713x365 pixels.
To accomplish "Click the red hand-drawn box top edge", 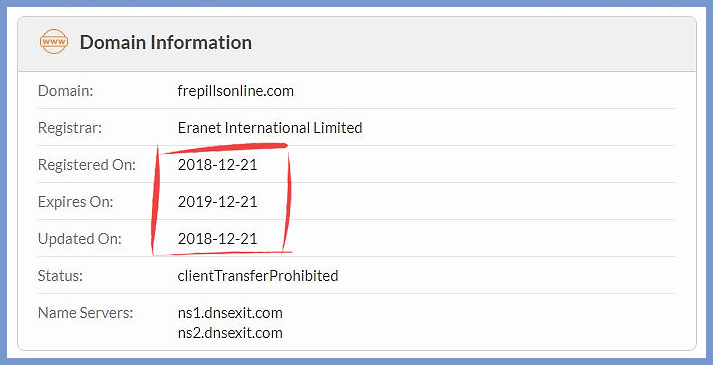I will click(224, 148).
